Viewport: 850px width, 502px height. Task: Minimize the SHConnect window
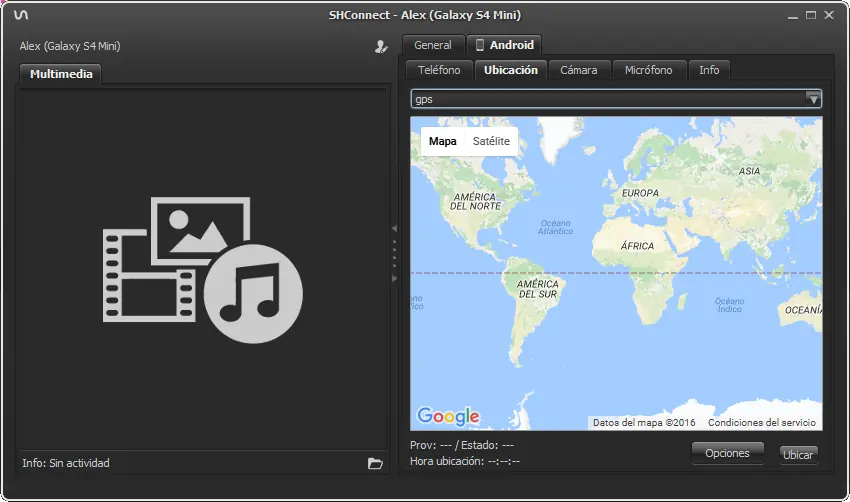[793, 16]
